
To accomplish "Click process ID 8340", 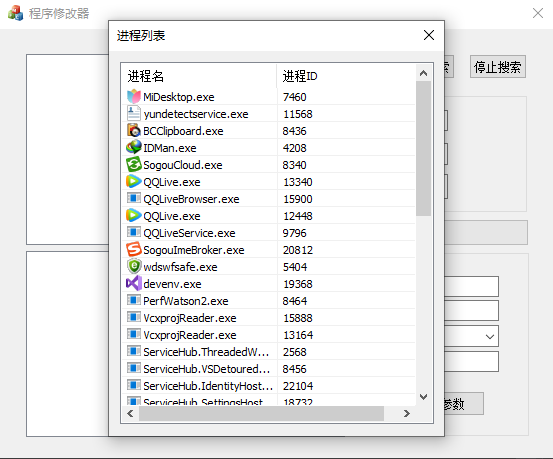I will click(294, 165).
